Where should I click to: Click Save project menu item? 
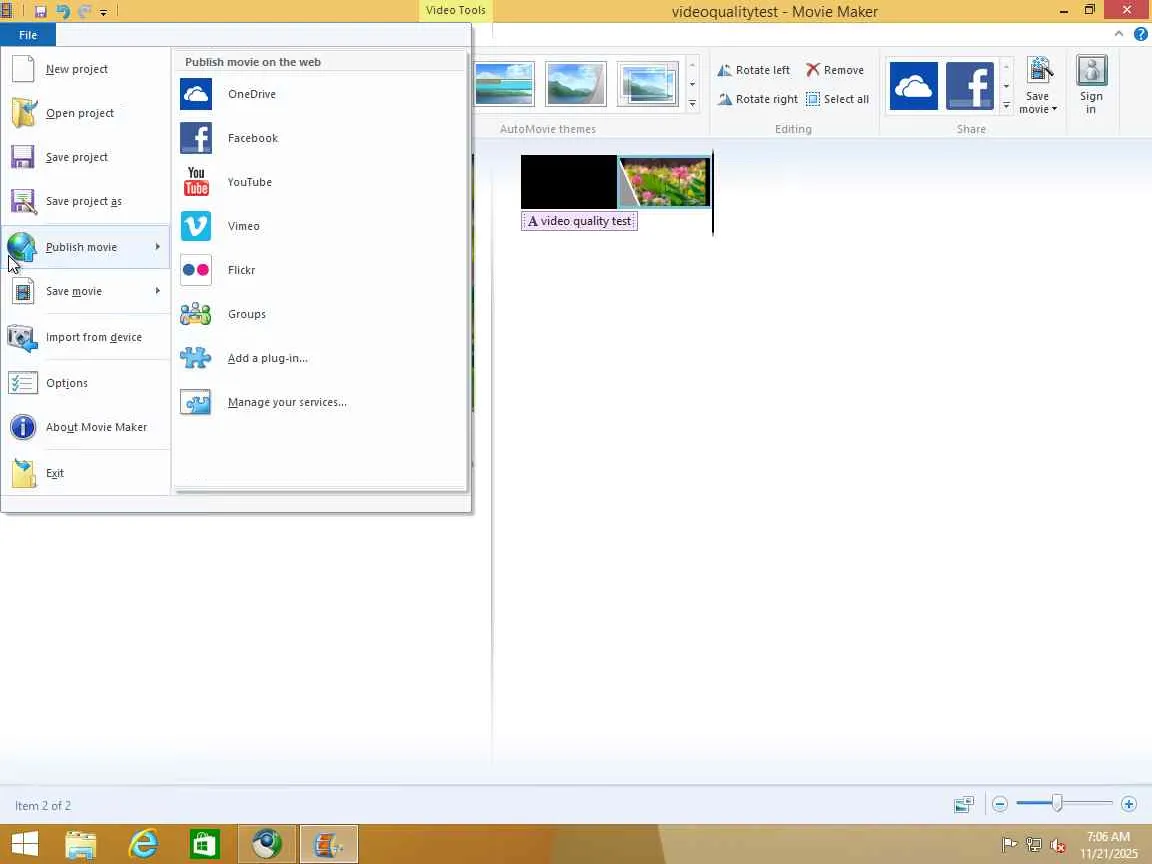[x=85, y=157]
